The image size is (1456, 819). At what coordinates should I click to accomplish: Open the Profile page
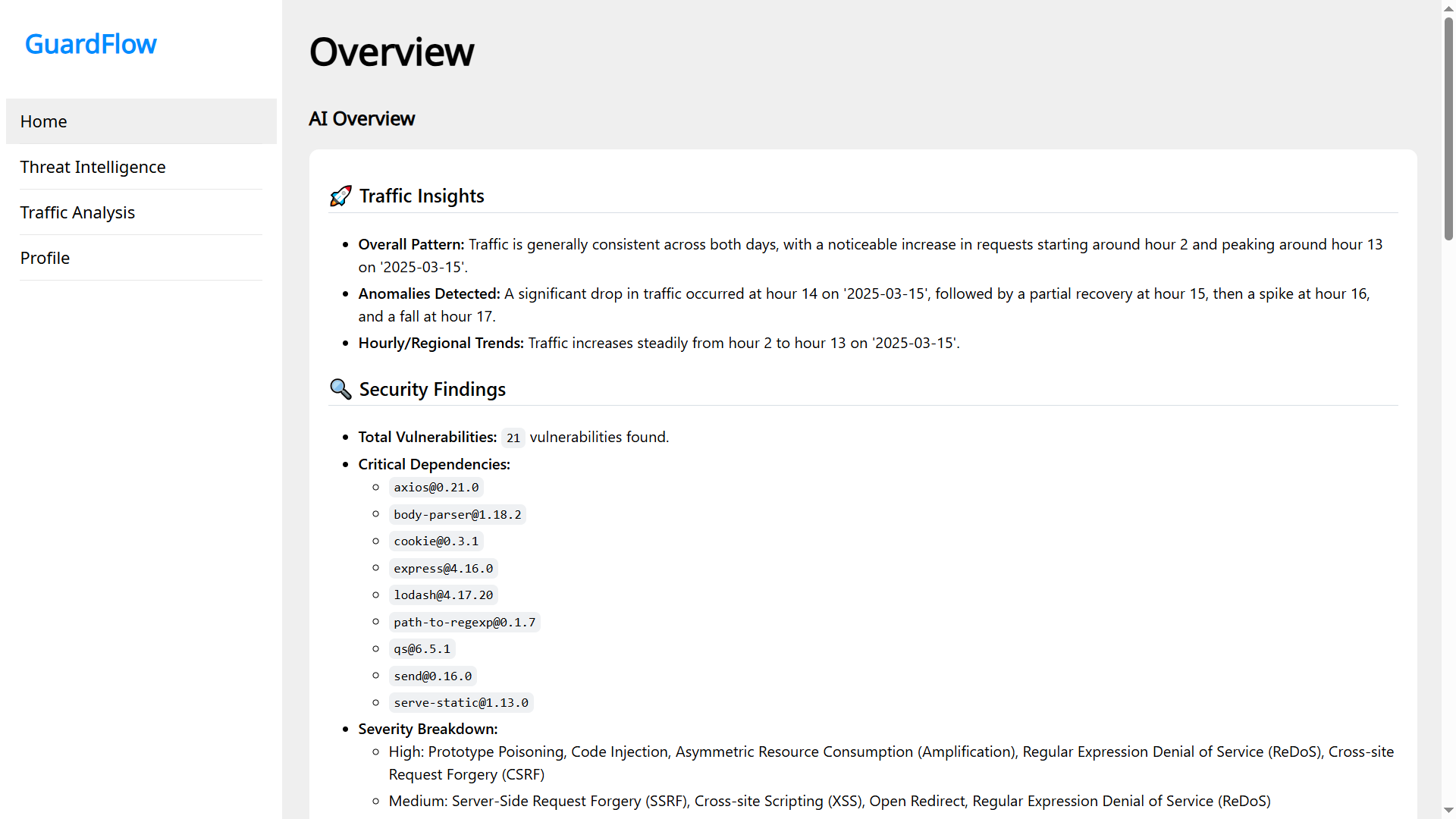(x=45, y=258)
